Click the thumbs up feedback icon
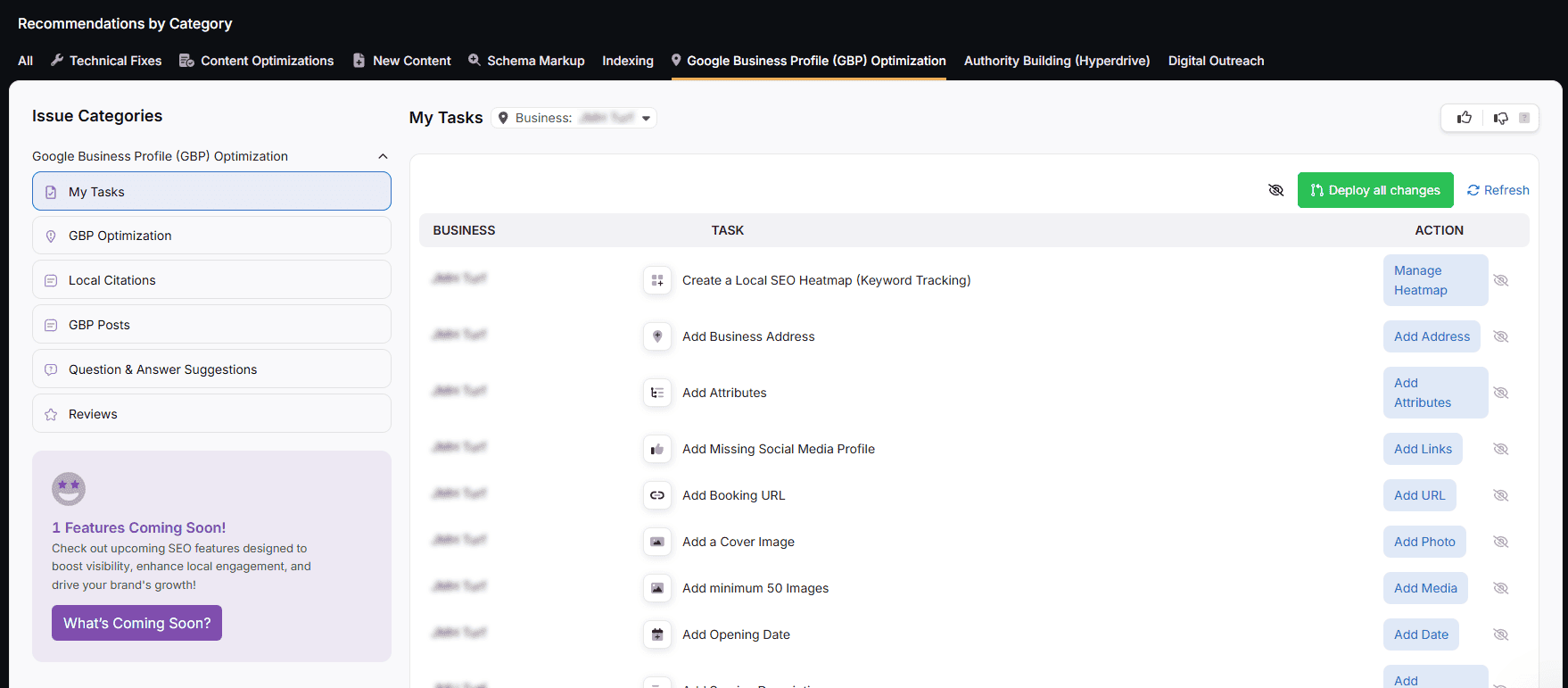1568x688 pixels. pyautogui.click(x=1464, y=118)
